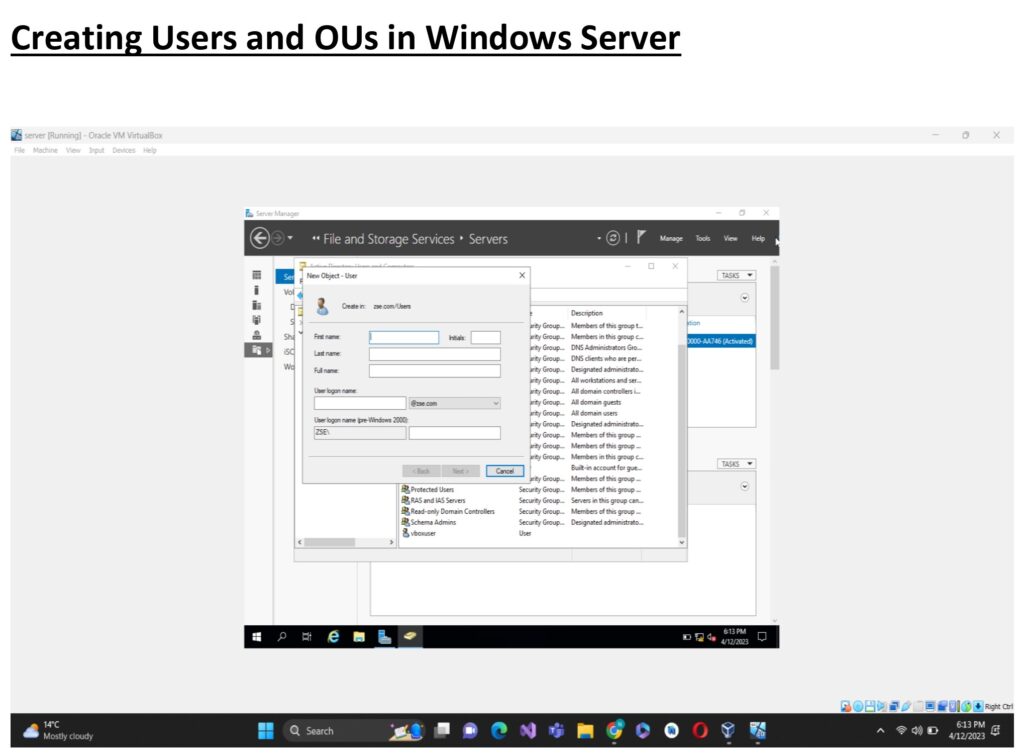Screen dimensions: 1024x753
Task: Select RAS and IAS Servers row
Action: tap(522, 500)
